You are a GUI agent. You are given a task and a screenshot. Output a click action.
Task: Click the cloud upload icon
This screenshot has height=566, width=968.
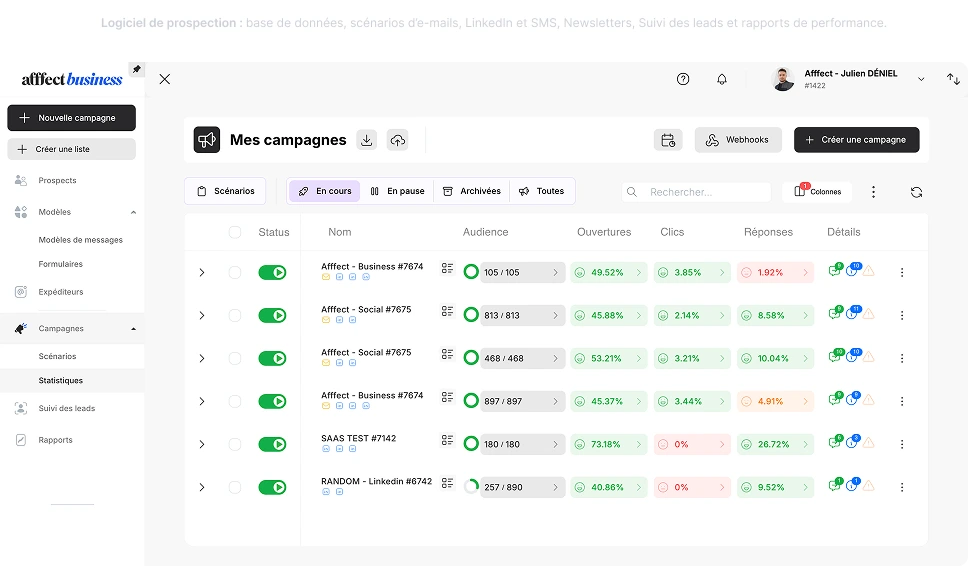[398, 140]
